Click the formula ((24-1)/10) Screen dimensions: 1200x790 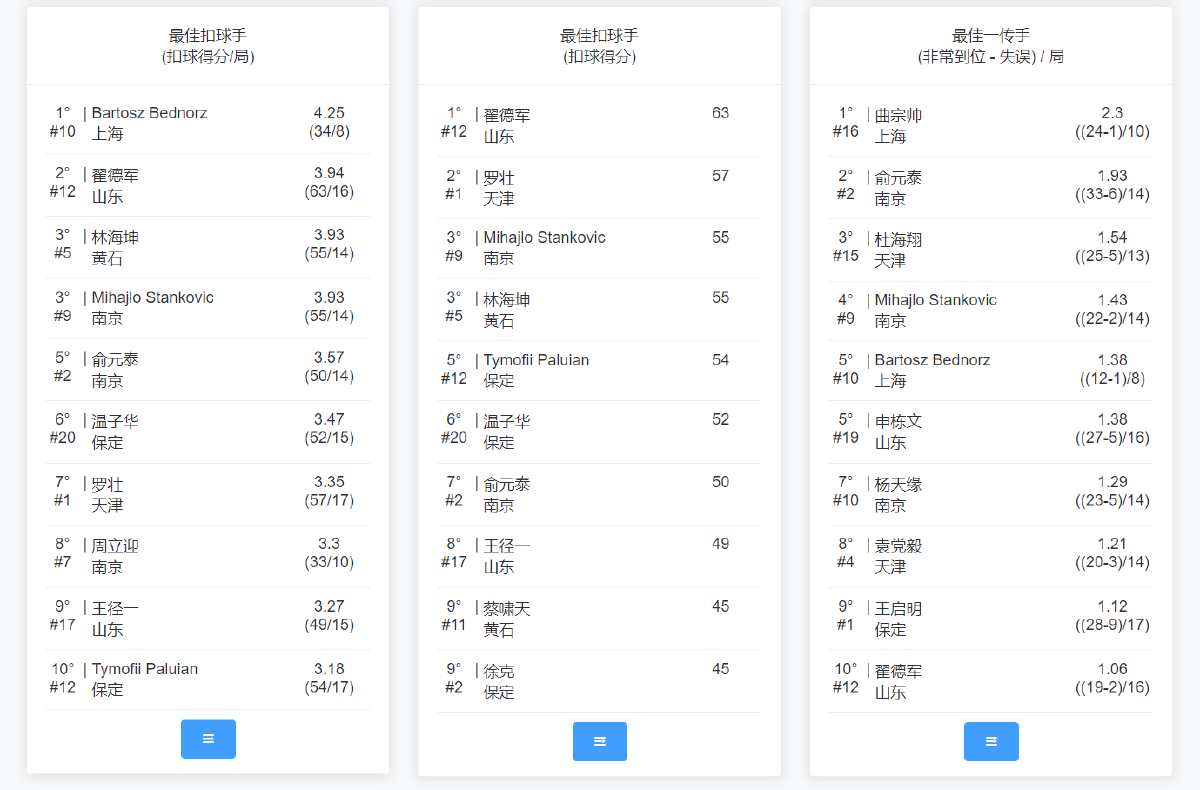[1112, 132]
